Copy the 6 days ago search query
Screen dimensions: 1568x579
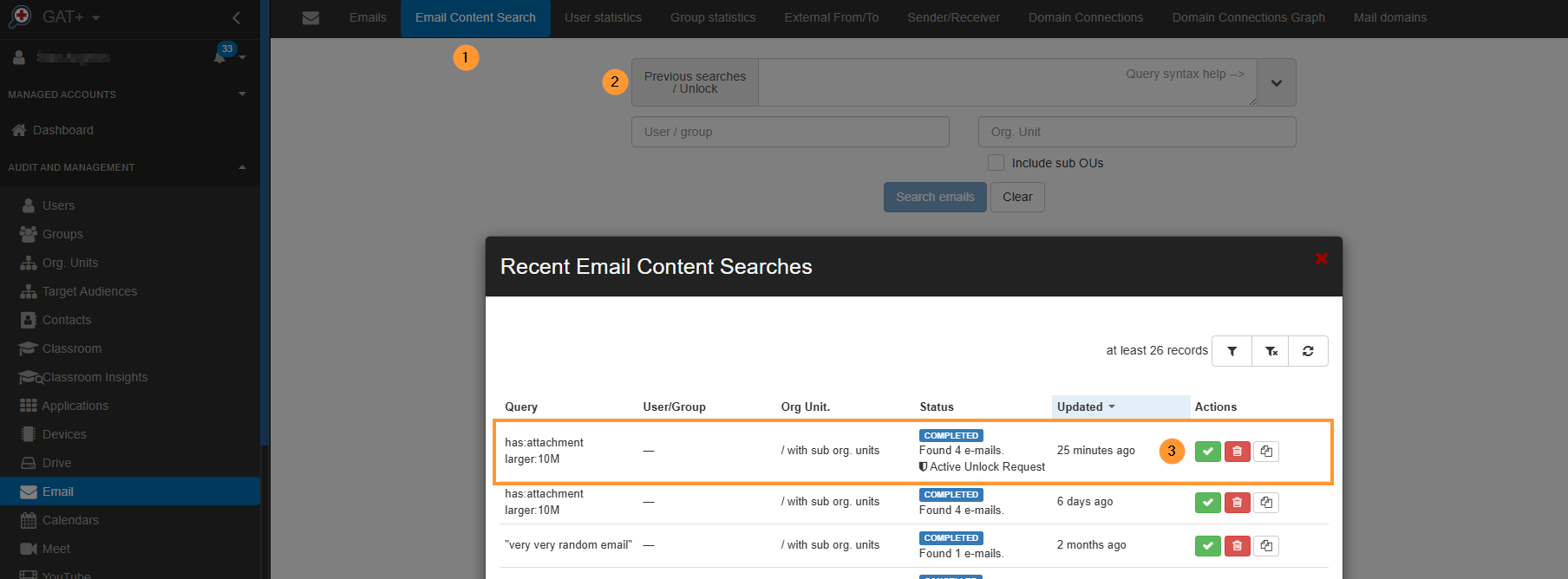[x=1266, y=503]
